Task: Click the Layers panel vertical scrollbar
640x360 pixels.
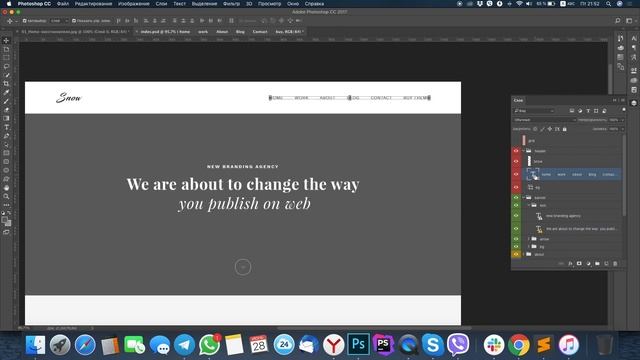Action: pos(624,176)
